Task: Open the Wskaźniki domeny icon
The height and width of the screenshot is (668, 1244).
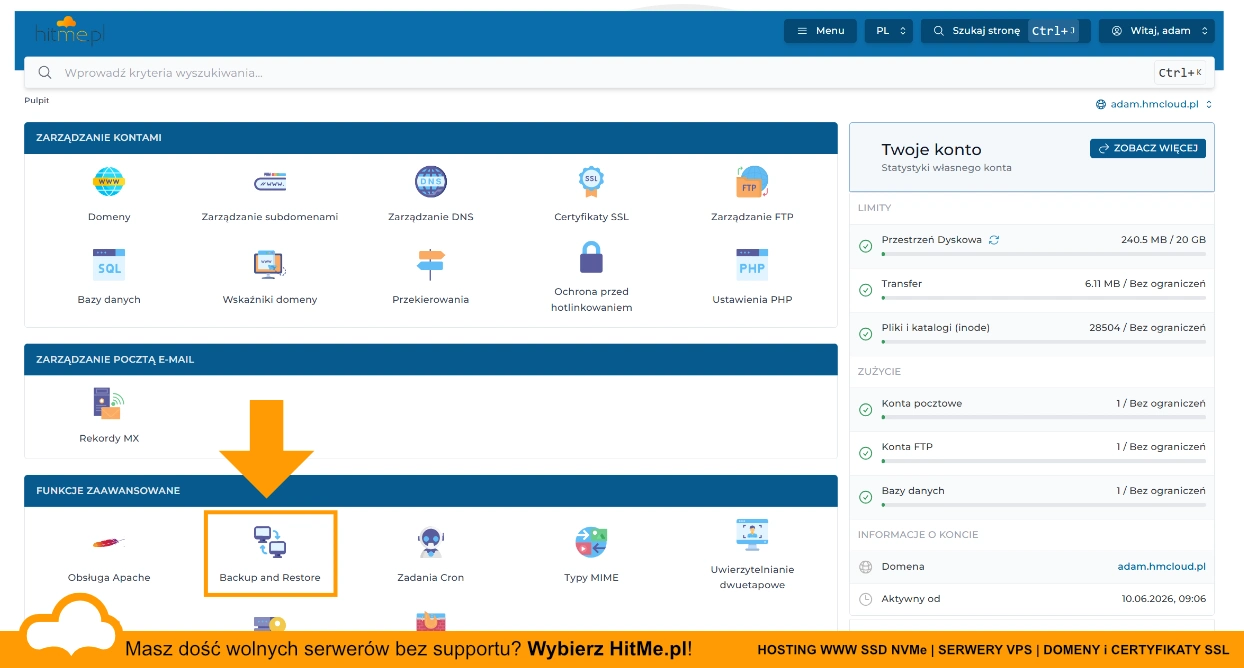Action: click(270, 265)
